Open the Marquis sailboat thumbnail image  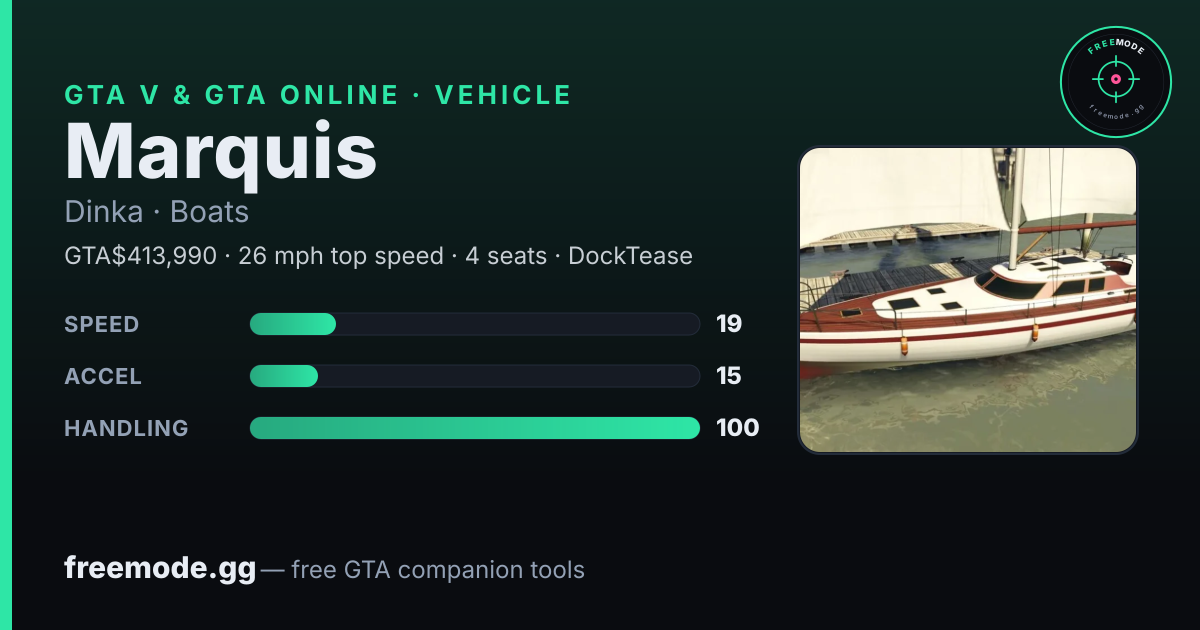(x=968, y=300)
